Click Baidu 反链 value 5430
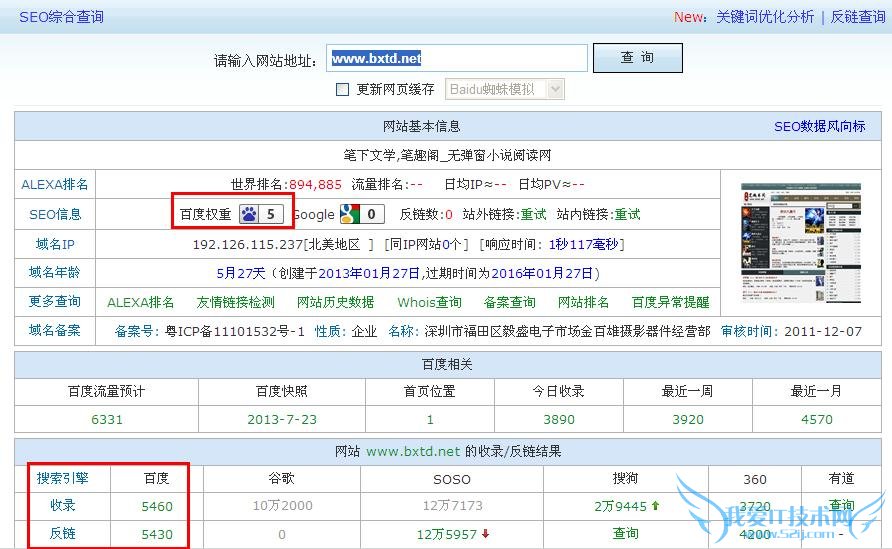 coord(157,534)
